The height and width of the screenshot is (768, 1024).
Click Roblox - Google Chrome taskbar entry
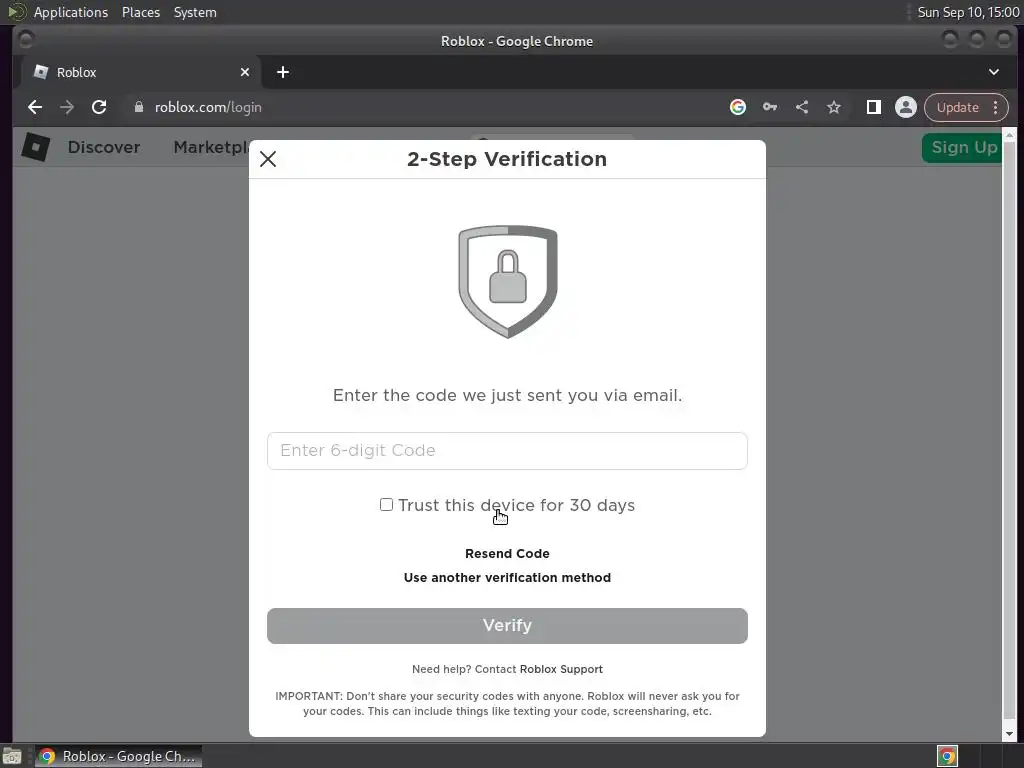(x=118, y=756)
